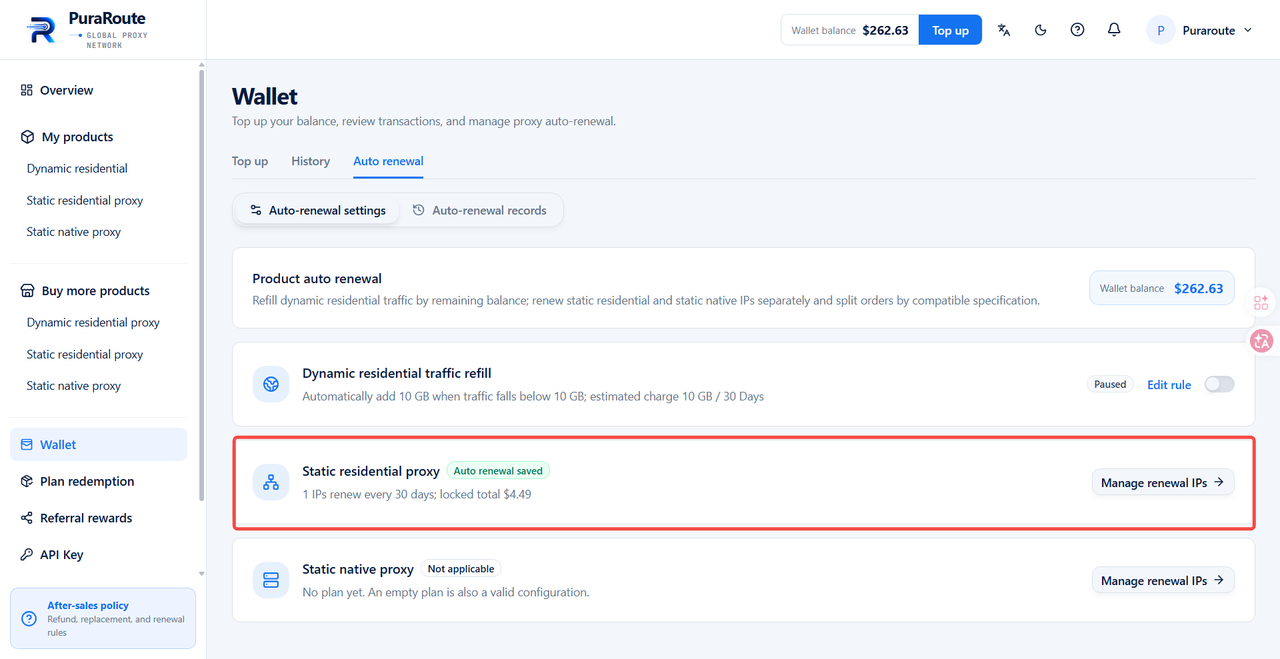Open Dynamic residential proxy under Buy more products
This screenshot has width=1280, height=659.
(93, 323)
